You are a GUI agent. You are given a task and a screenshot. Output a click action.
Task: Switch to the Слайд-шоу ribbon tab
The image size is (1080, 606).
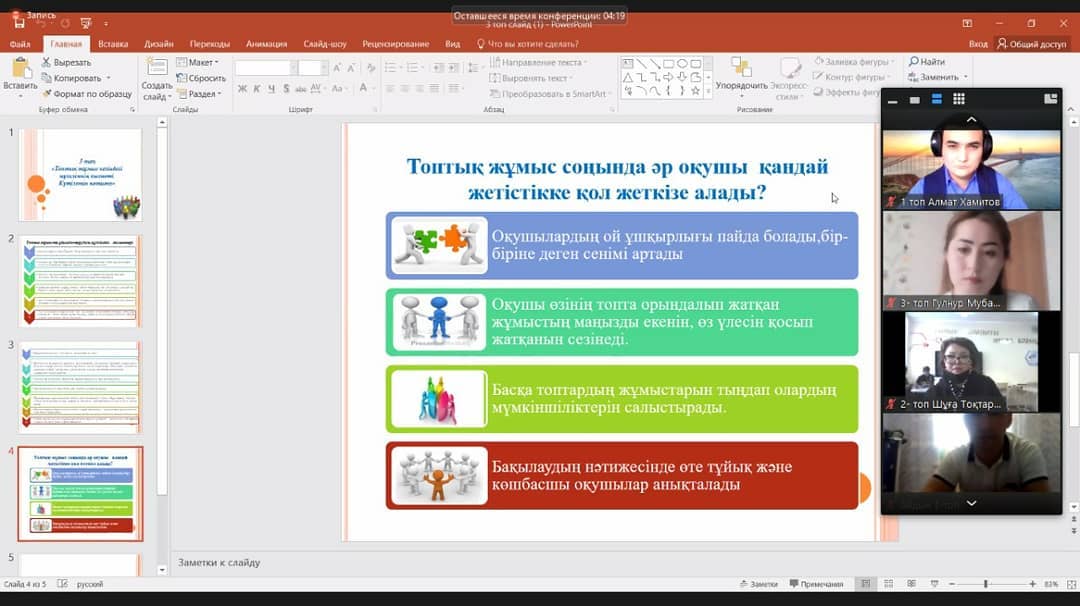click(x=325, y=43)
